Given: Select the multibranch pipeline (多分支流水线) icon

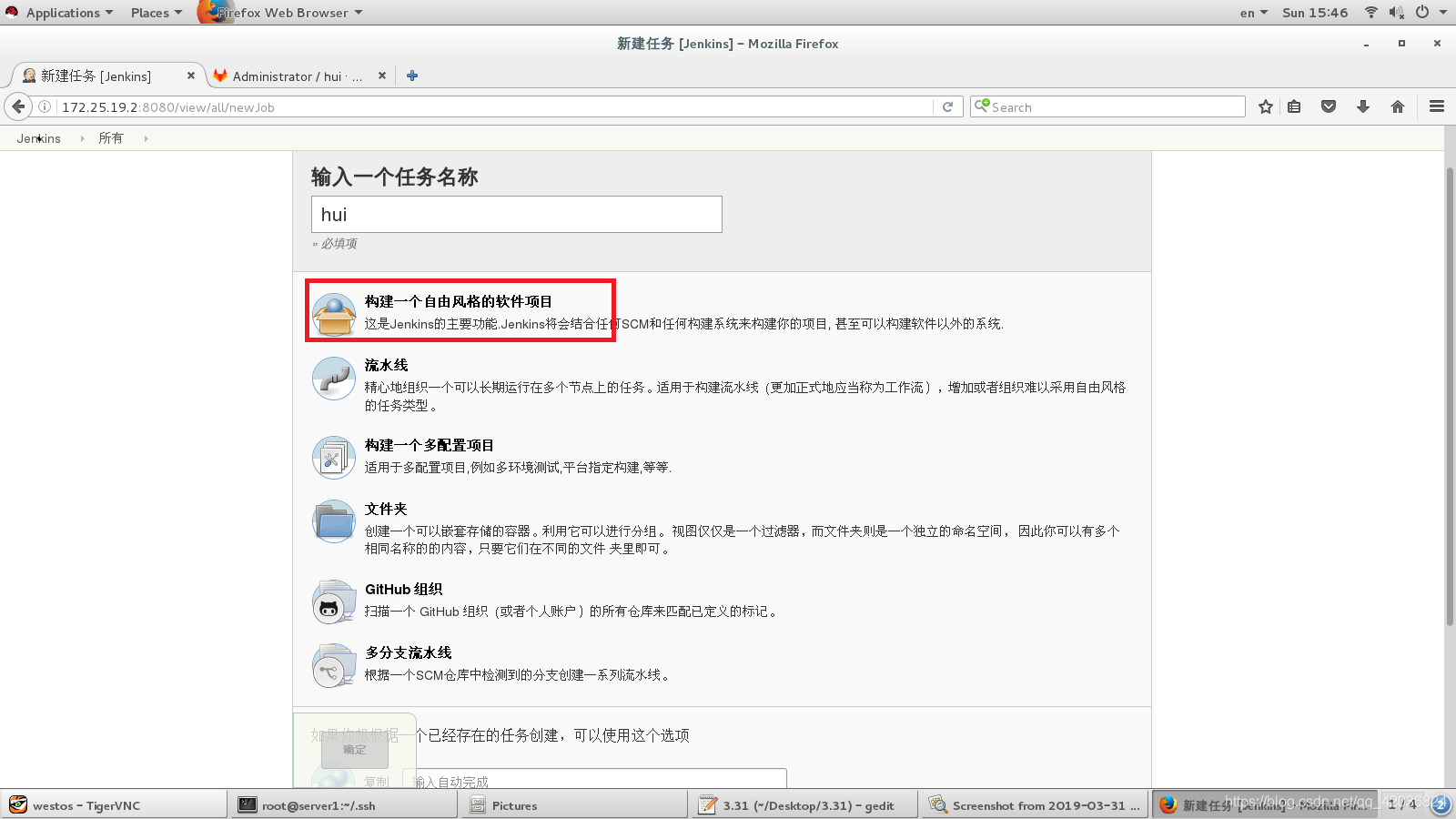Looking at the screenshot, I should (x=334, y=665).
